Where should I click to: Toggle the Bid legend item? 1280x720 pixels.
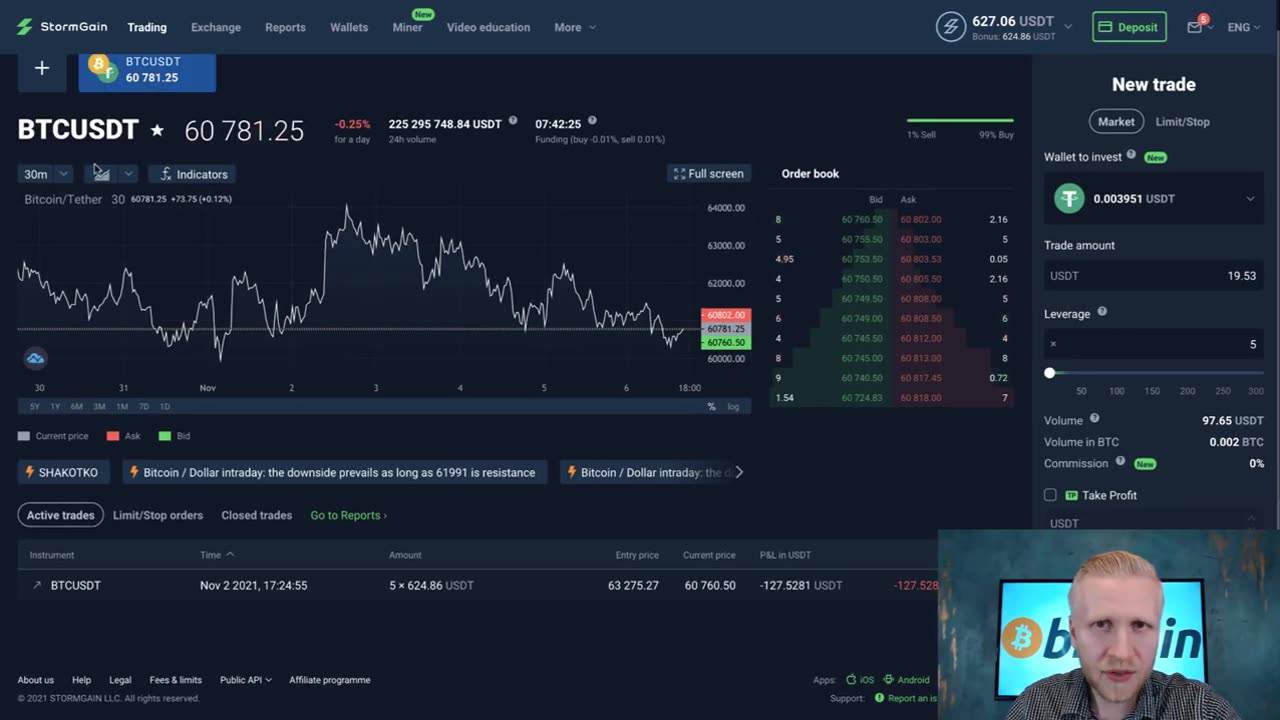[x=174, y=436]
